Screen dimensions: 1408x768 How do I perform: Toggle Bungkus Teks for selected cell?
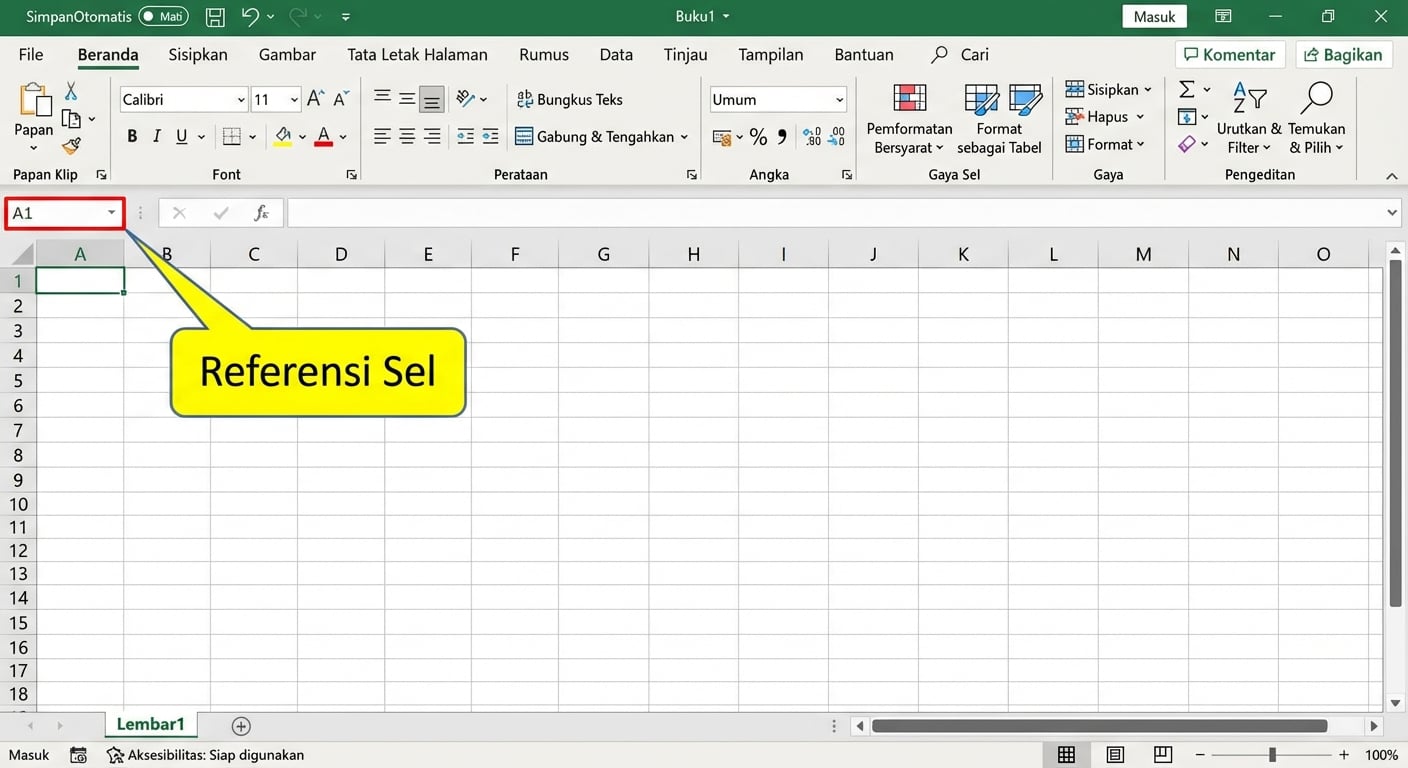[569, 99]
